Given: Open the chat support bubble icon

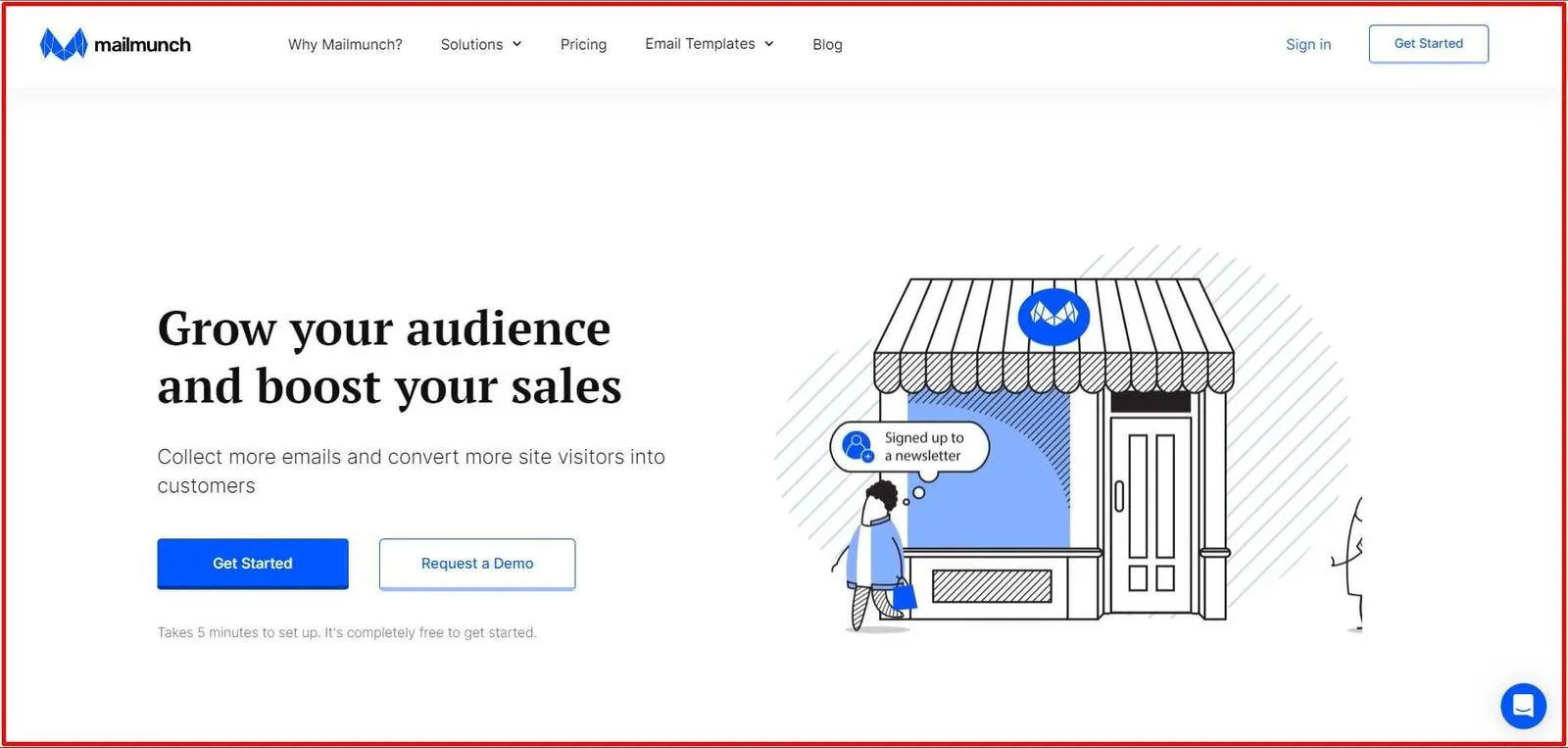Looking at the screenshot, I should click(x=1523, y=706).
